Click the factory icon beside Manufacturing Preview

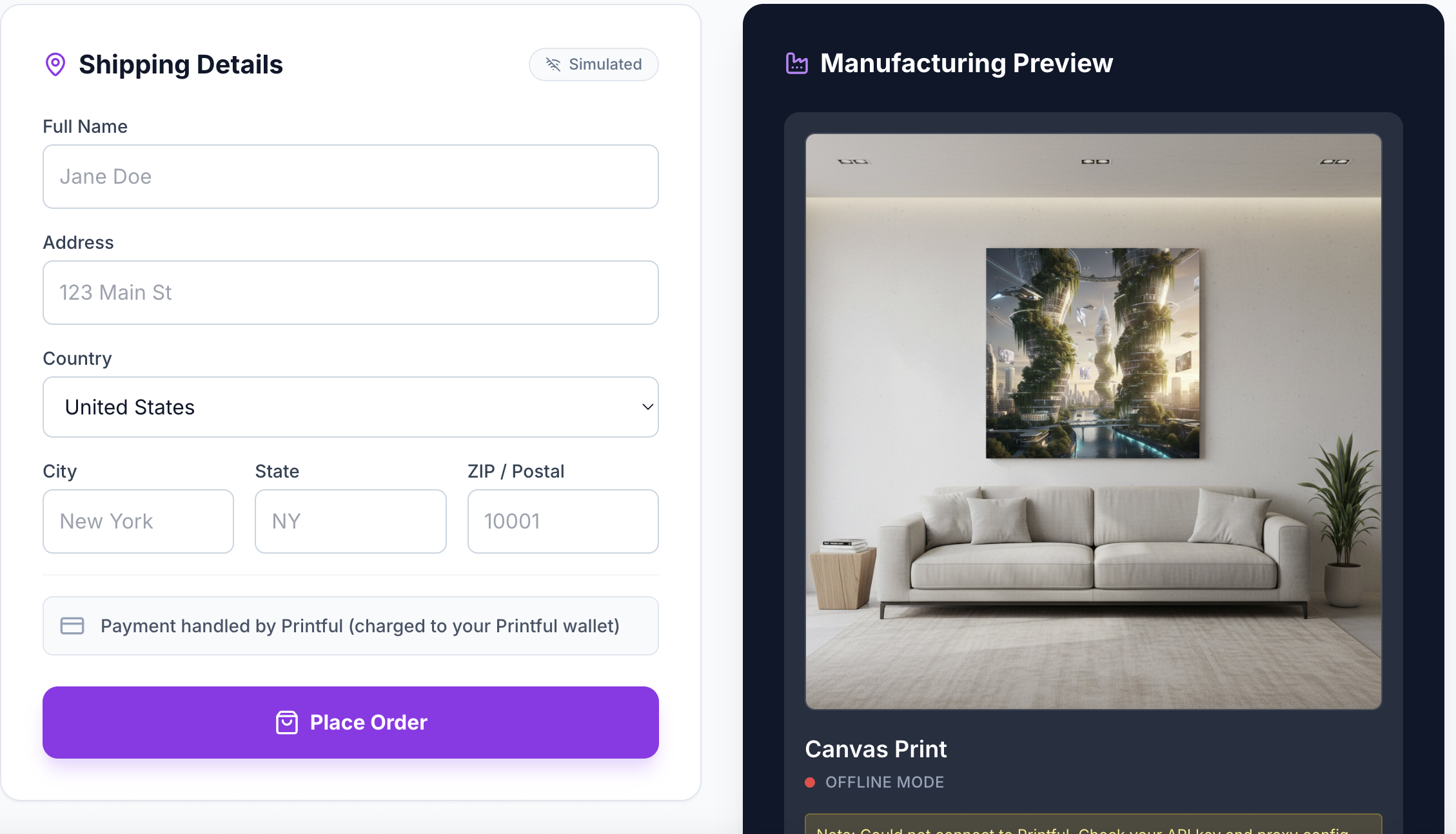pyautogui.click(x=797, y=63)
